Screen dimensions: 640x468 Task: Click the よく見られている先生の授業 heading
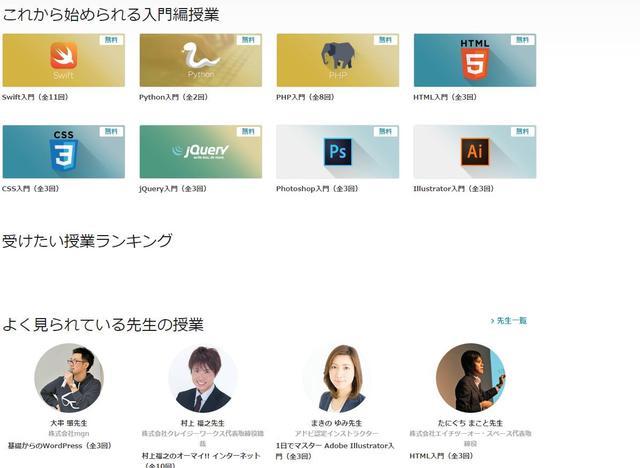point(103,324)
